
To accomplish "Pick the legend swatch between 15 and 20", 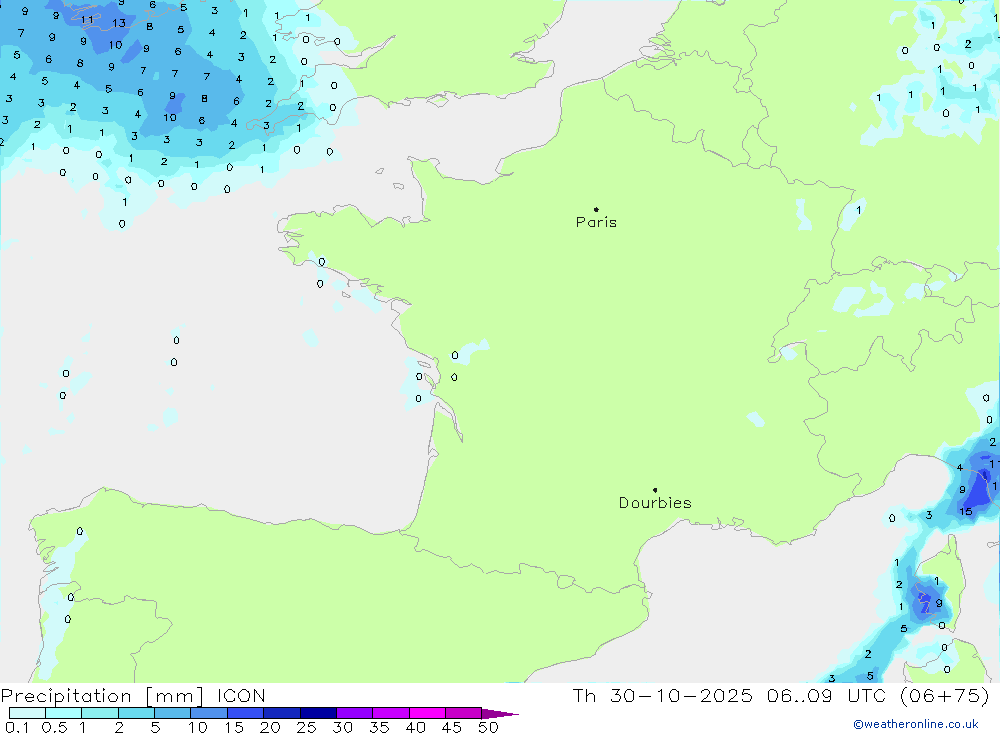I will pyautogui.click(x=246, y=713).
